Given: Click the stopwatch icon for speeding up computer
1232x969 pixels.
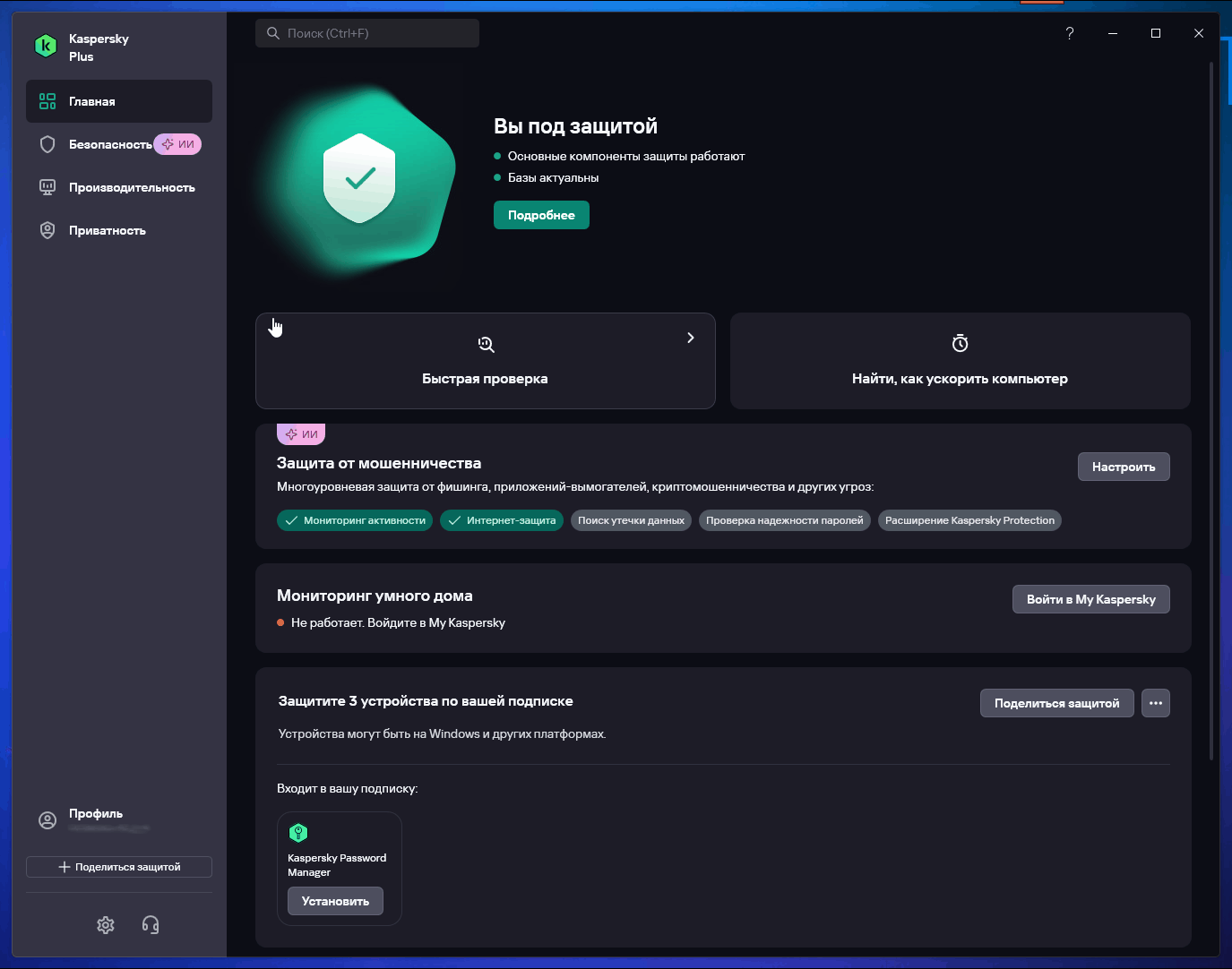Looking at the screenshot, I should [x=961, y=344].
